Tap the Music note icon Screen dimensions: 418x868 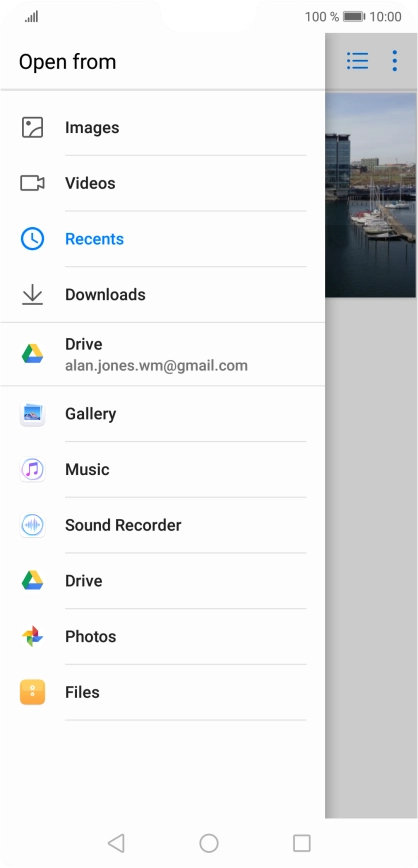[x=32, y=469]
